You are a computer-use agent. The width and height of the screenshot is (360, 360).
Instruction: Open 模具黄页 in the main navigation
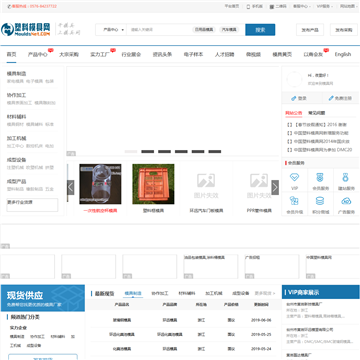click(x=282, y=54)
